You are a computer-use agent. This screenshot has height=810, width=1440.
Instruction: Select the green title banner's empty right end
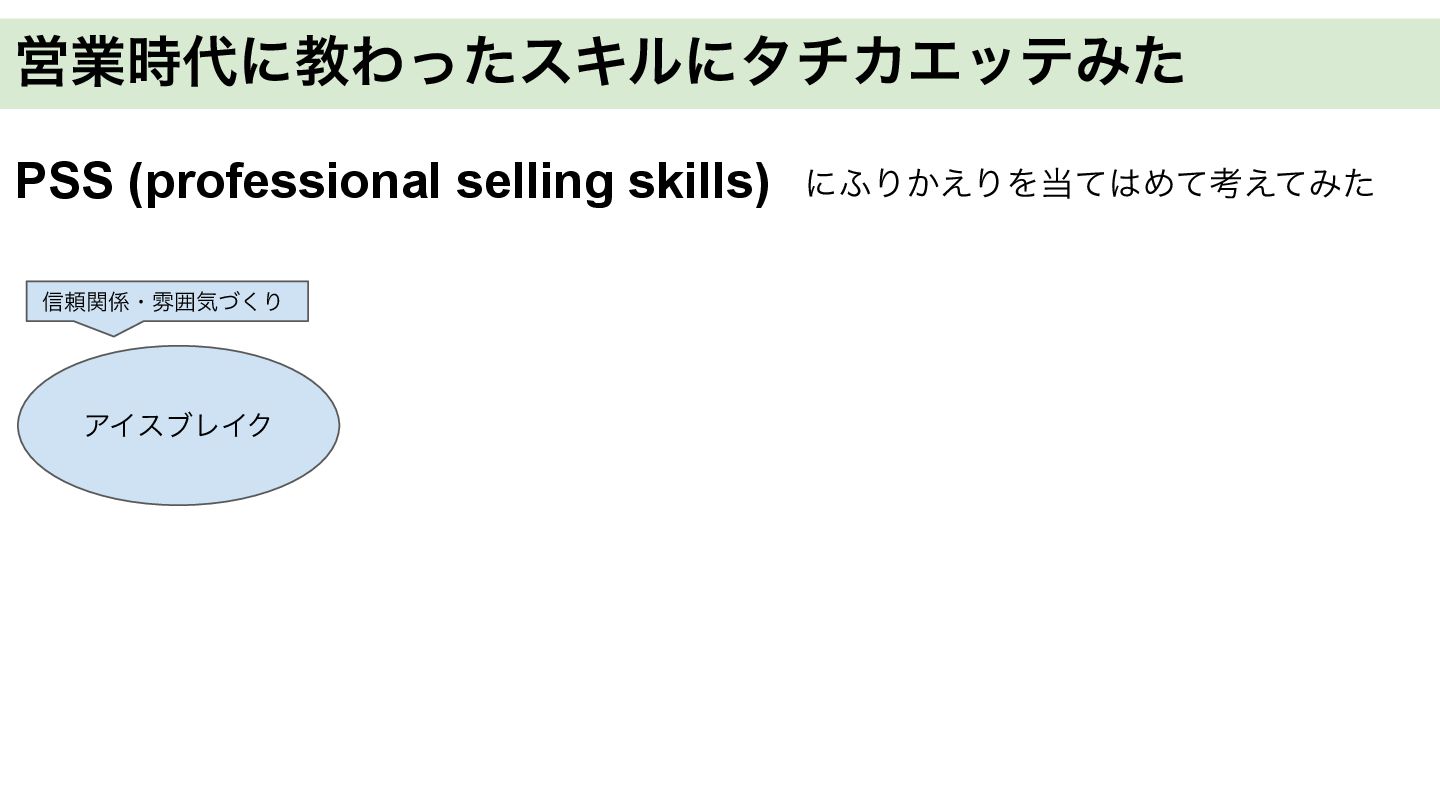coord(1312,63)
